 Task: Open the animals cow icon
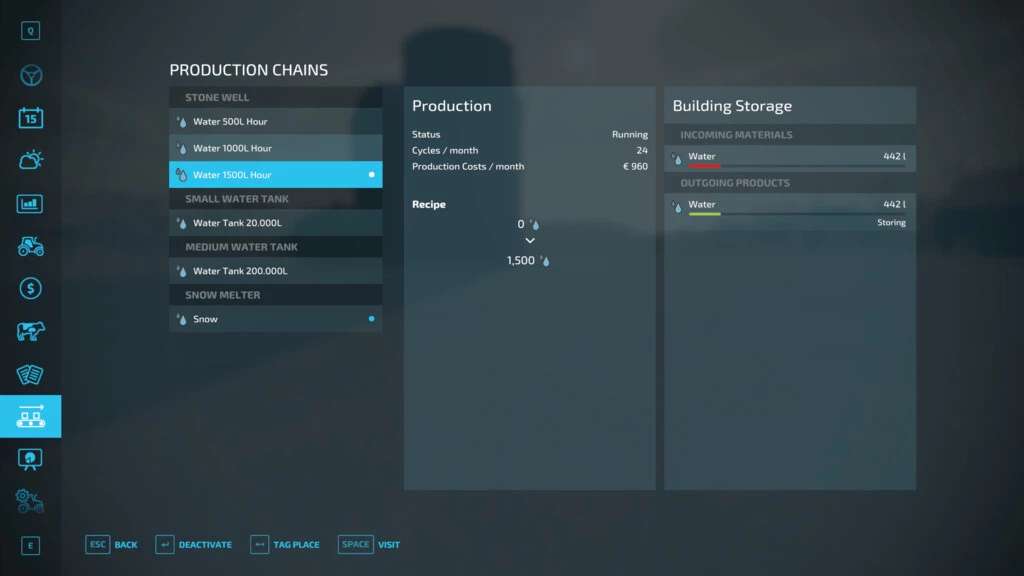point(30,331)
